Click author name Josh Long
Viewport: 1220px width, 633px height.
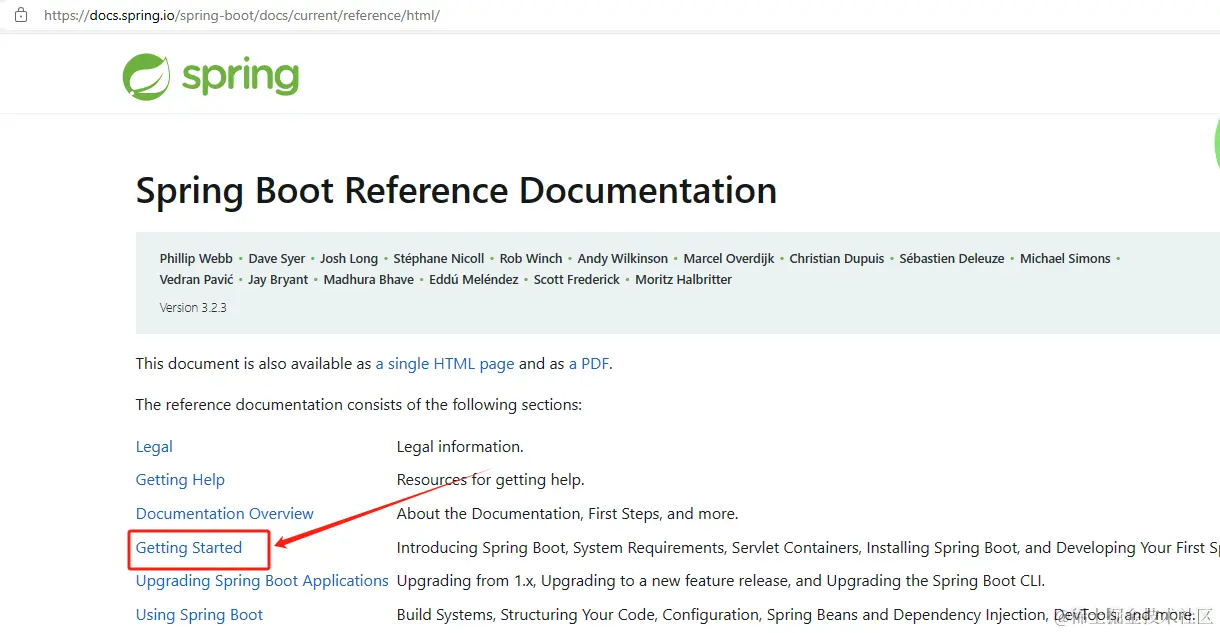[349, 258]
